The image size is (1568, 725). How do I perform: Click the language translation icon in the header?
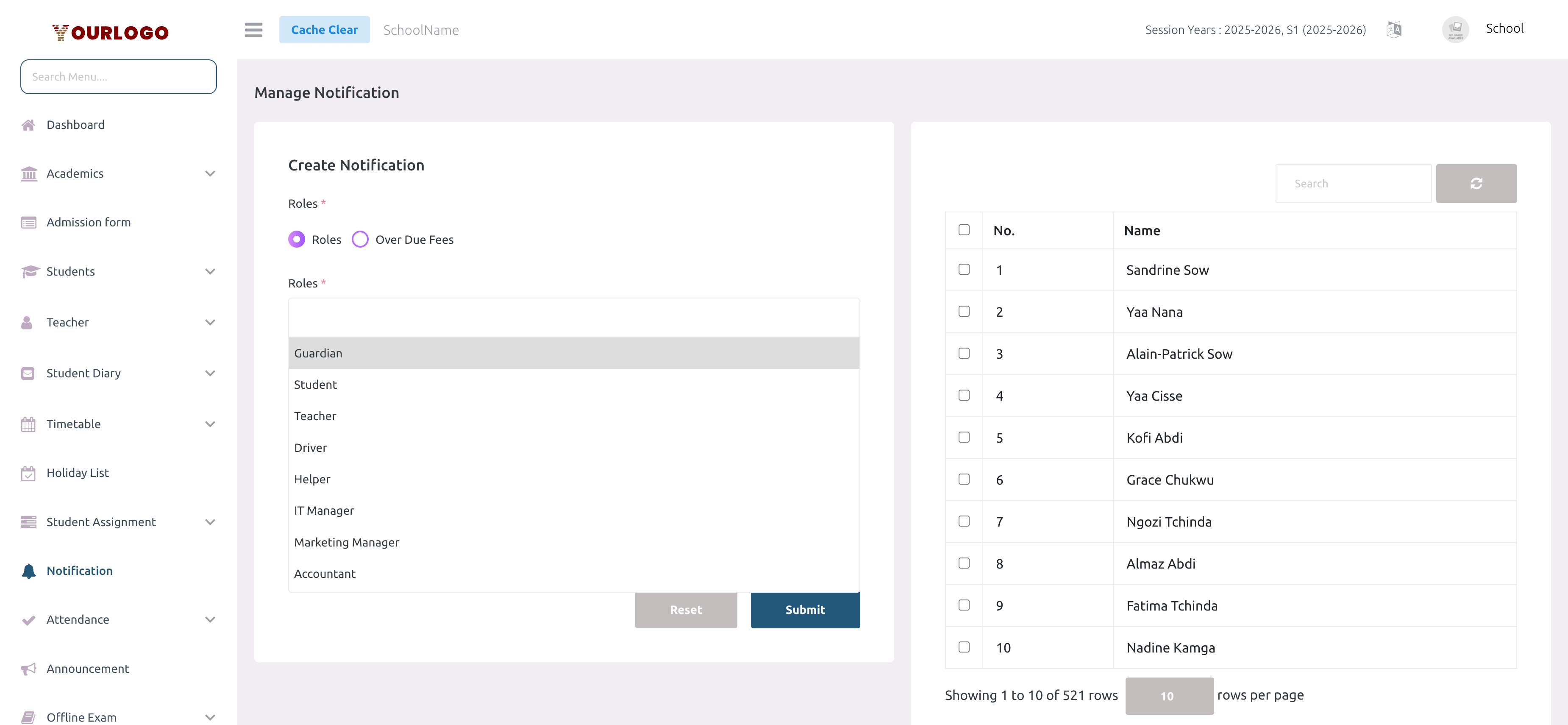click(x=1394, y=28)
